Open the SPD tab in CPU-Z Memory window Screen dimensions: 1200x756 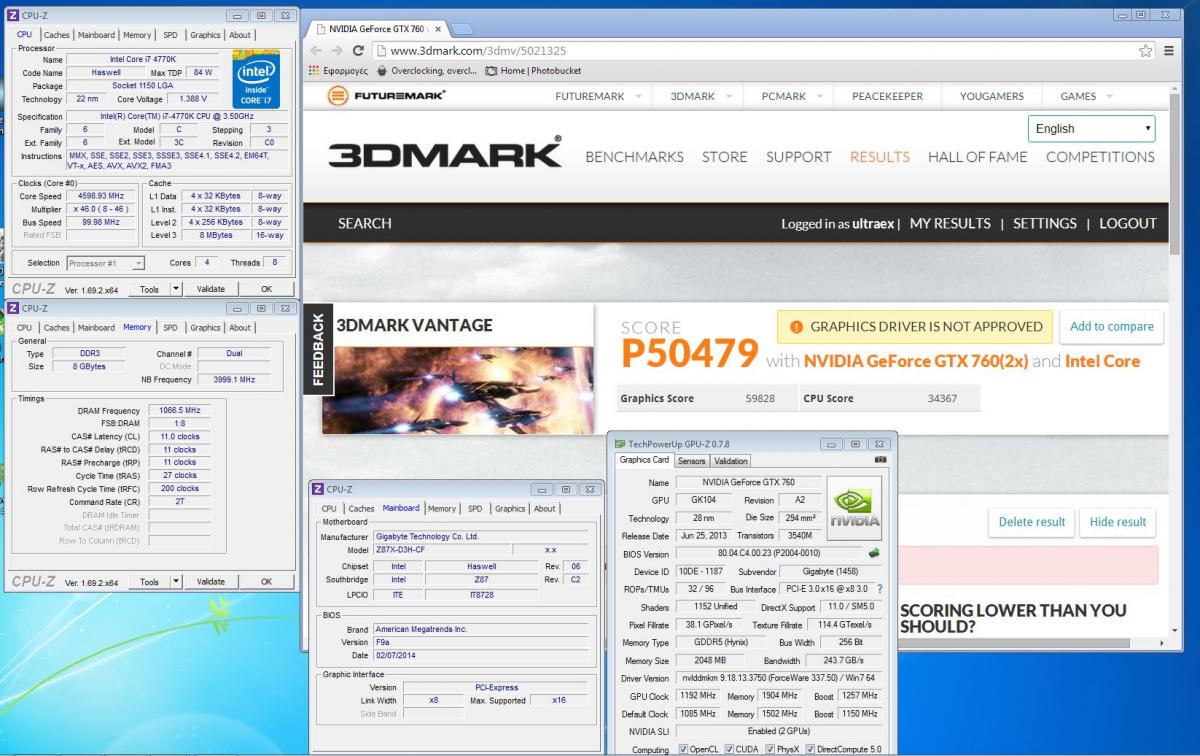pyautogui.click(x=170, y=327)
